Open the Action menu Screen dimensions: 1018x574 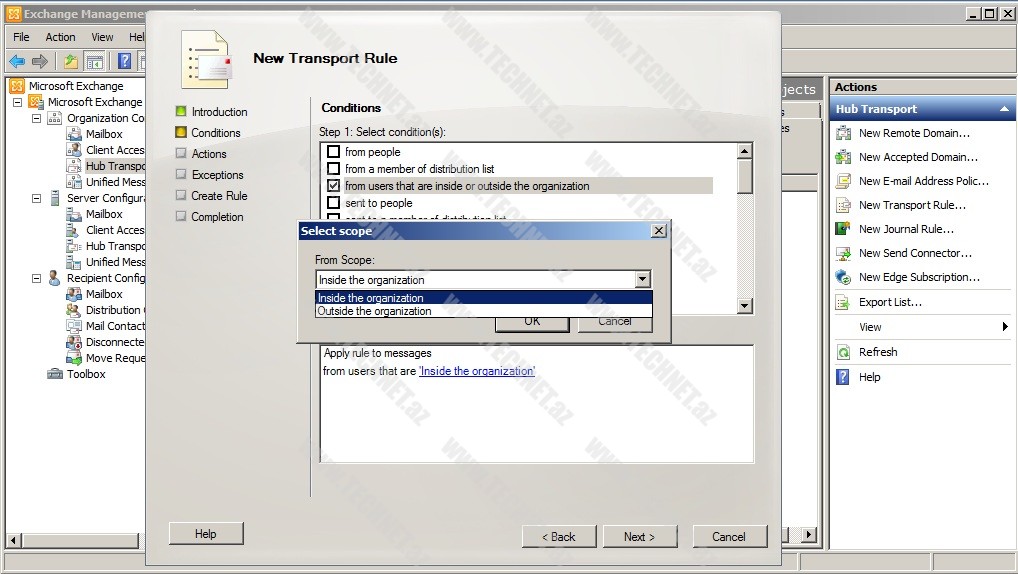(60, 37)
